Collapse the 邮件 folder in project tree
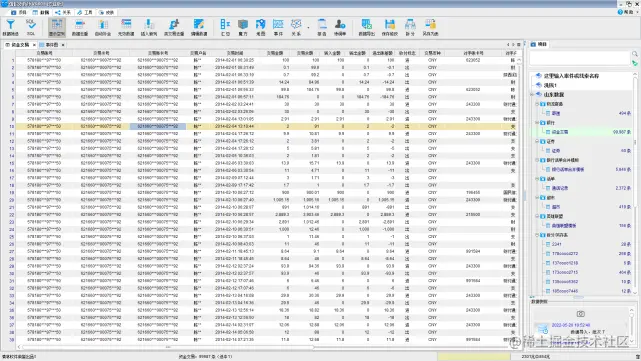The image size is (641, 361). tap(537, 197)
